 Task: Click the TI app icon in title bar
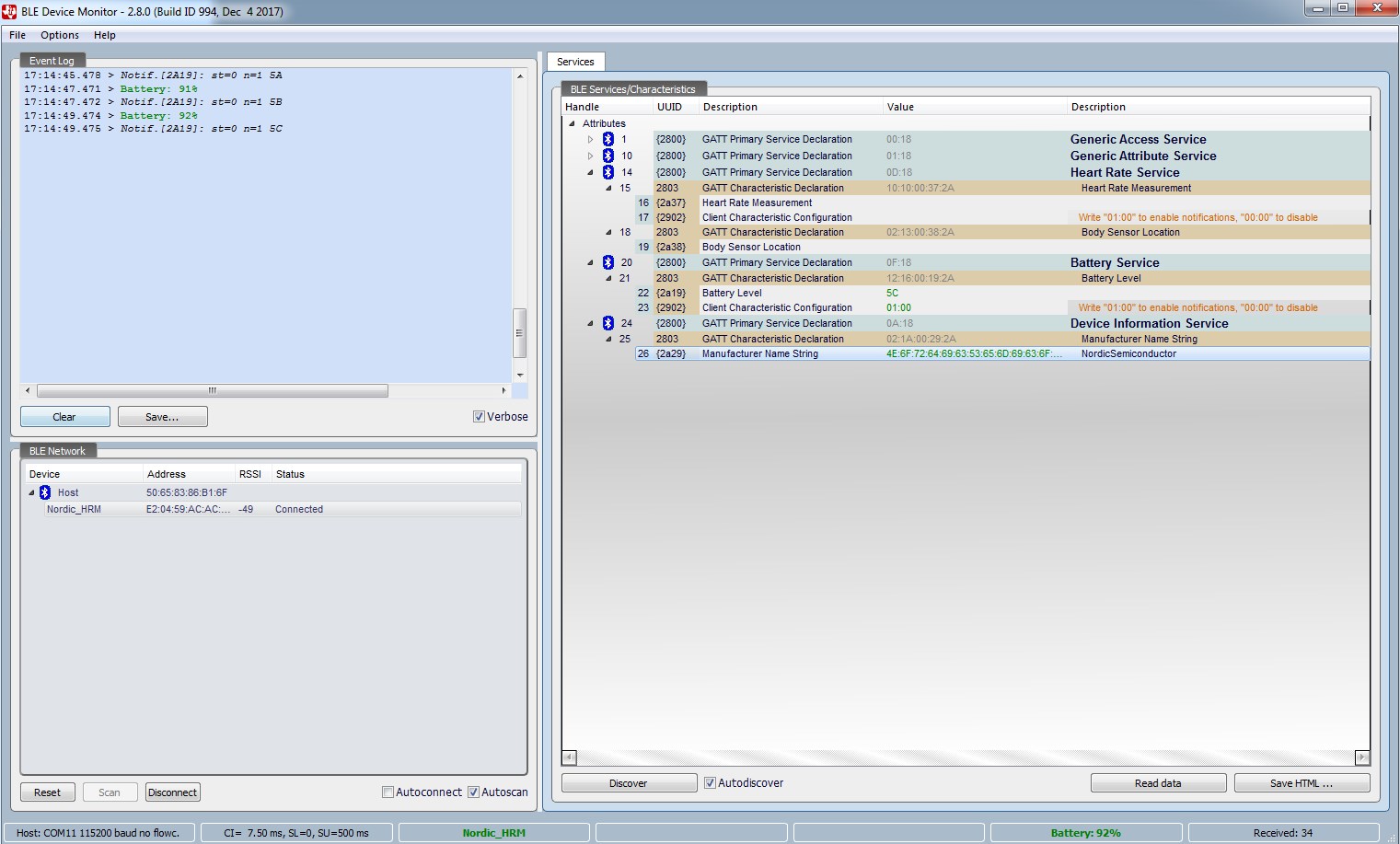[9, 11]
